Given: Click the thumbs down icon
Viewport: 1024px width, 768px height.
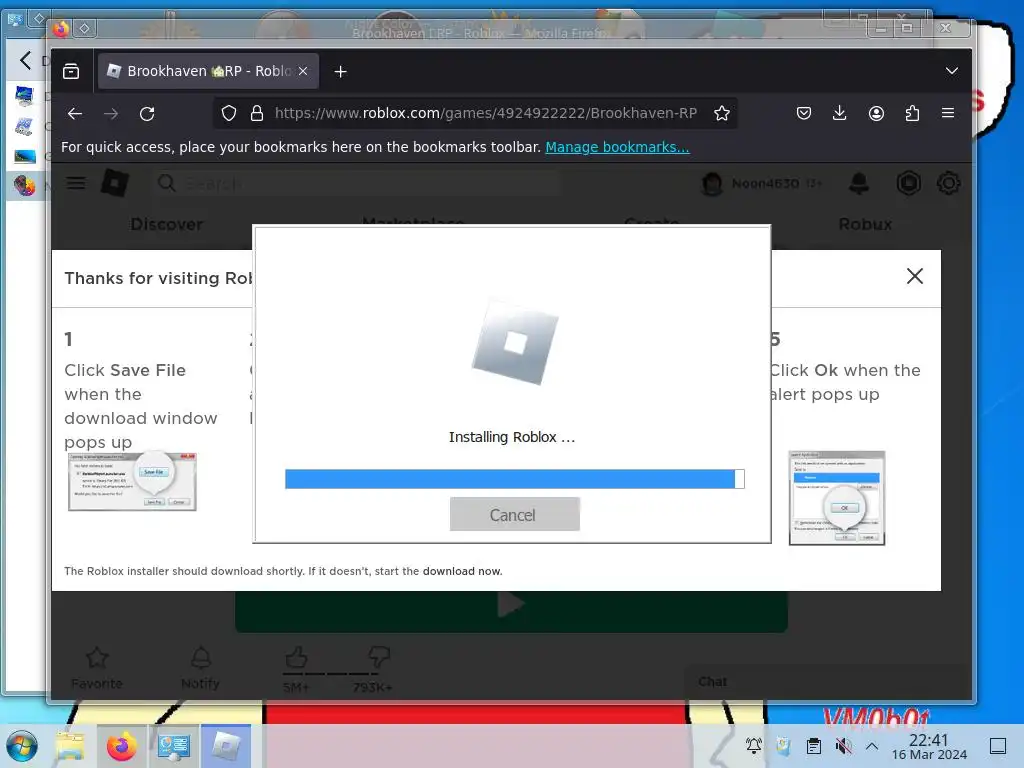Looking at the screenshot, I should click(x=379, y=656).
